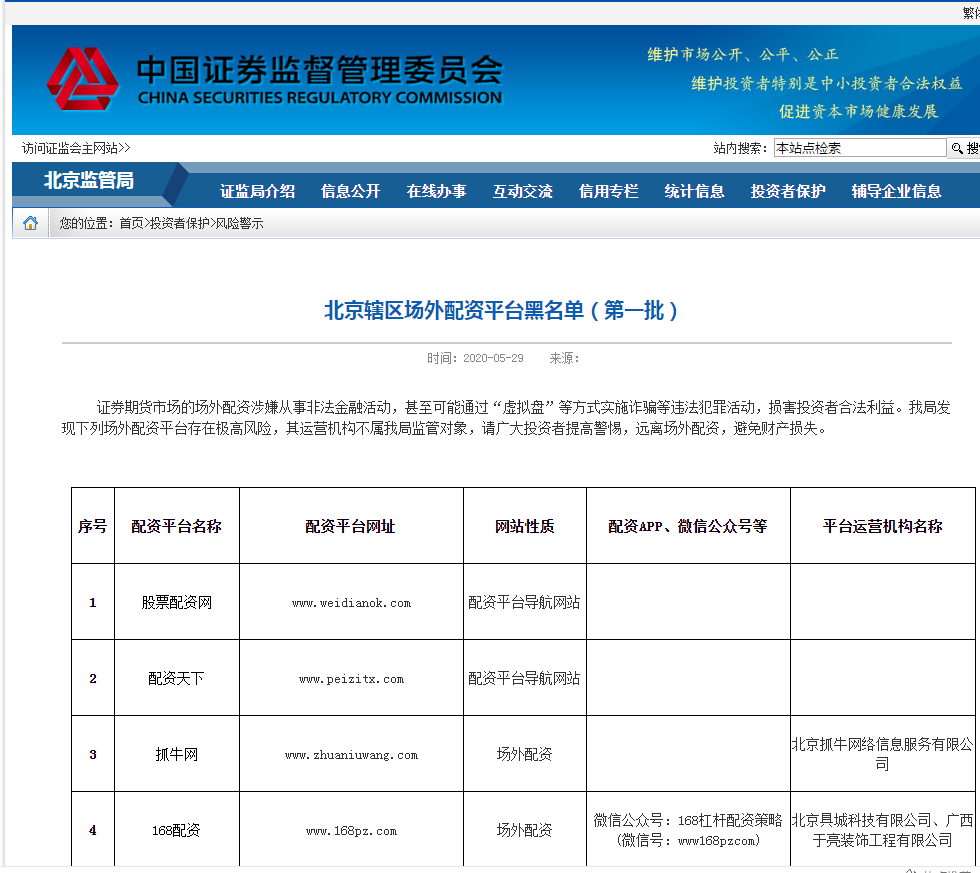Image resolution: width=980 pixels, height=873 pixels.
Task: Click the red CSRC logo emblem
Action: click(85, 79)
